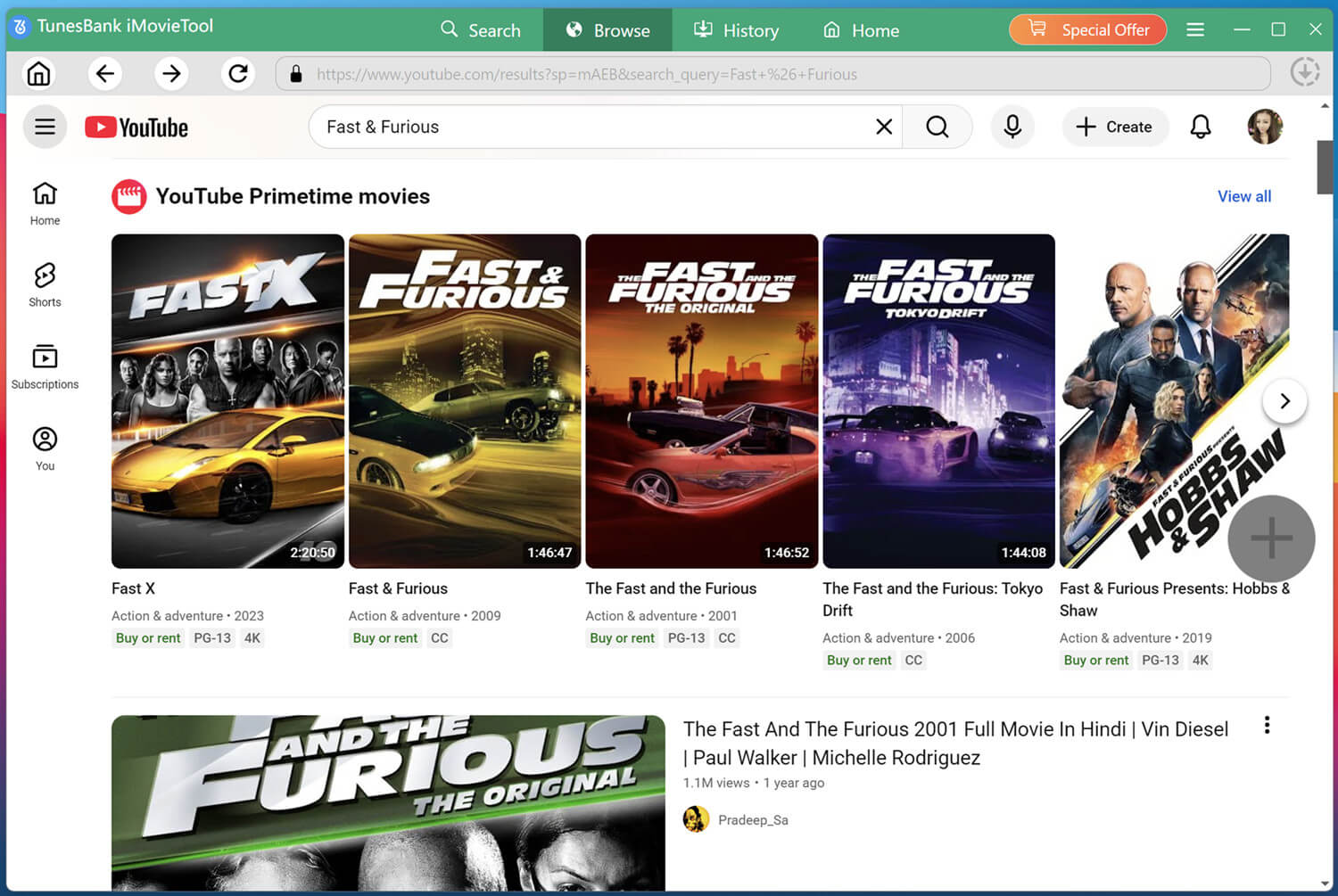Start a voice search with the microphone
The width and height of the screenshot is (1338, 896).
click(x=1012, y=127)
